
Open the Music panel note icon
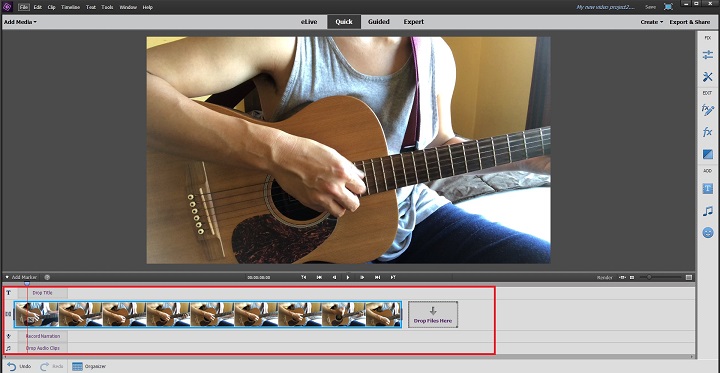[x=708, y=211]
